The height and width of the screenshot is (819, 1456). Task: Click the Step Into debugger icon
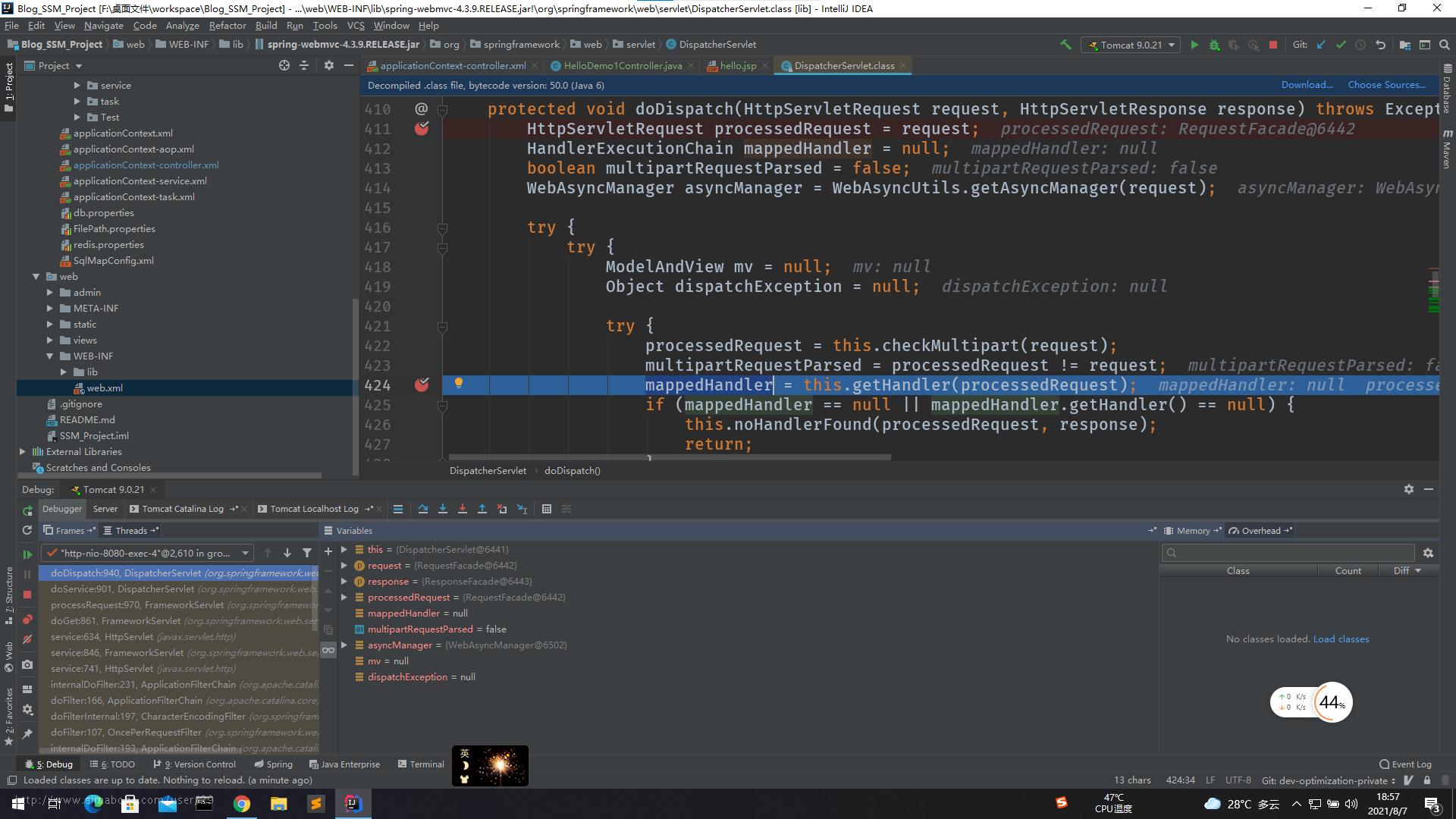click(x=442, y=509)
